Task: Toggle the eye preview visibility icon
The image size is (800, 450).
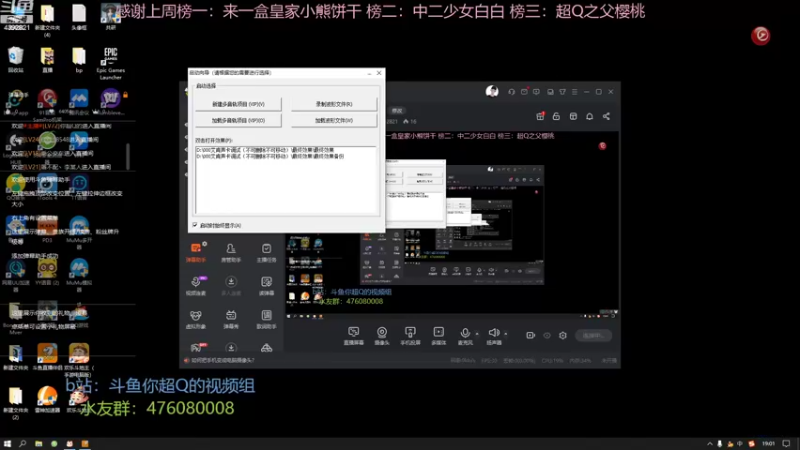Action: [x=547, y=335]
